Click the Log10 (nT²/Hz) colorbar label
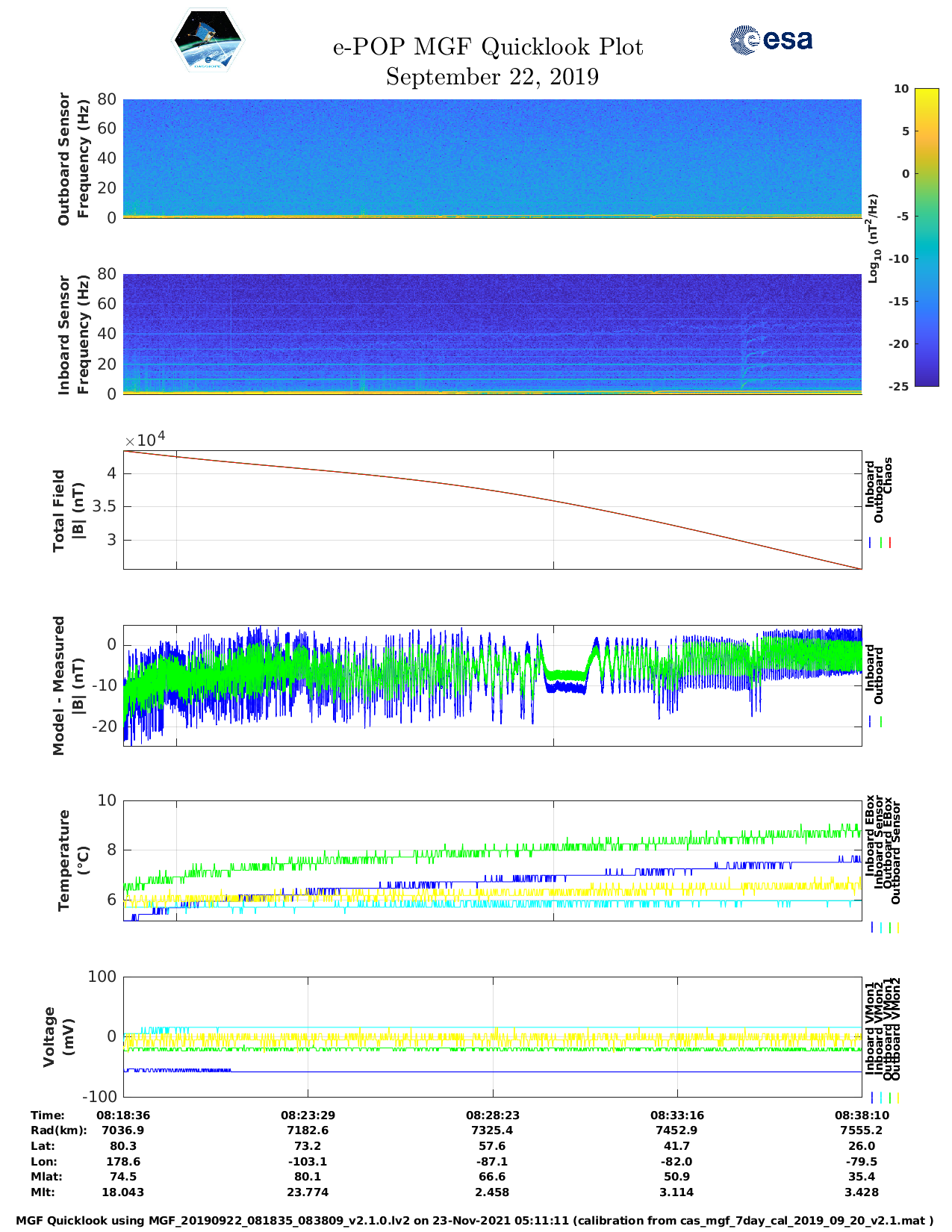 pos(872,238)
